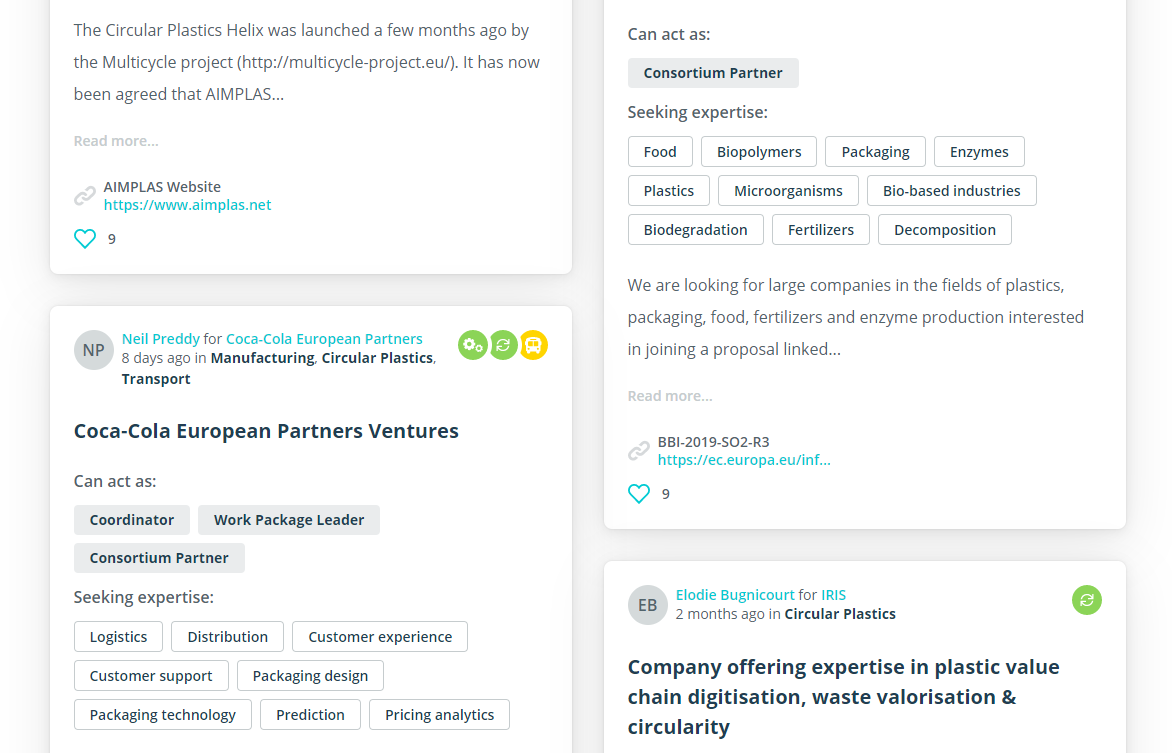The image size is (1172, 753).
Task: Select Consortium Partner tag on Coca-Cola card
Action: (x=159, y=558)
